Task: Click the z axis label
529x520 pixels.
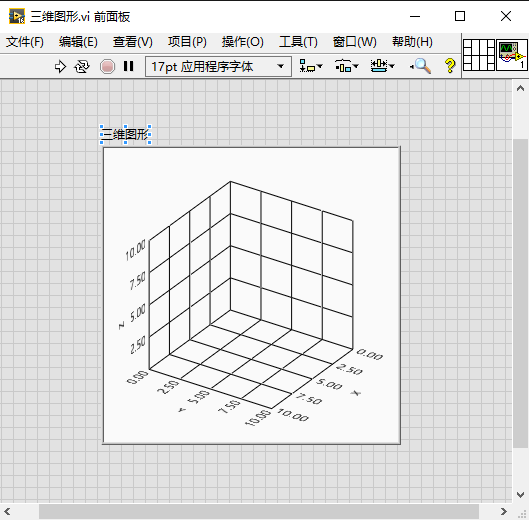Action: pos(121,325)
